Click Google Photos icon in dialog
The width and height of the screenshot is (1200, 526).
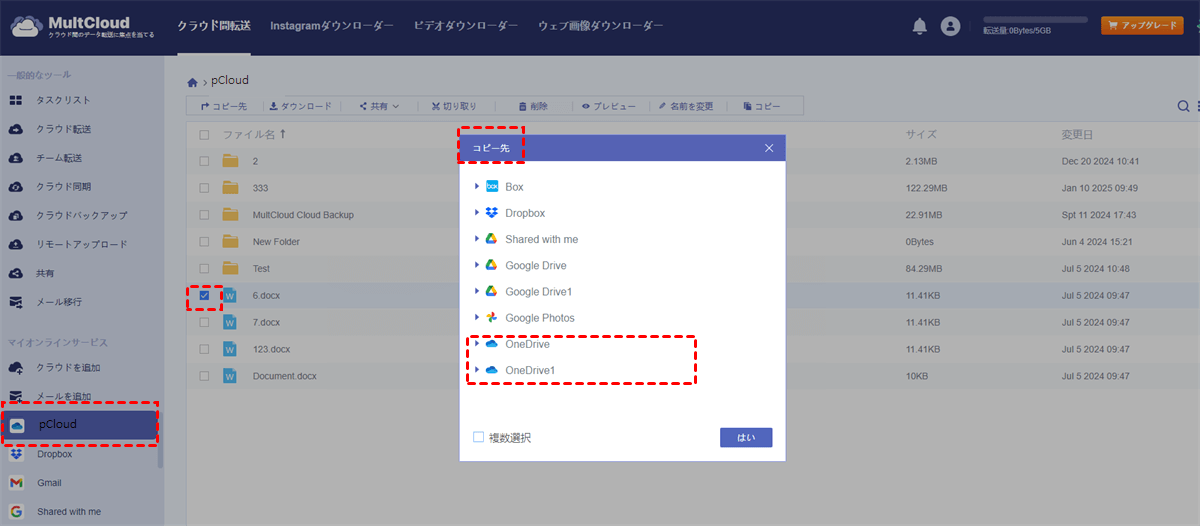click(492, 318)
